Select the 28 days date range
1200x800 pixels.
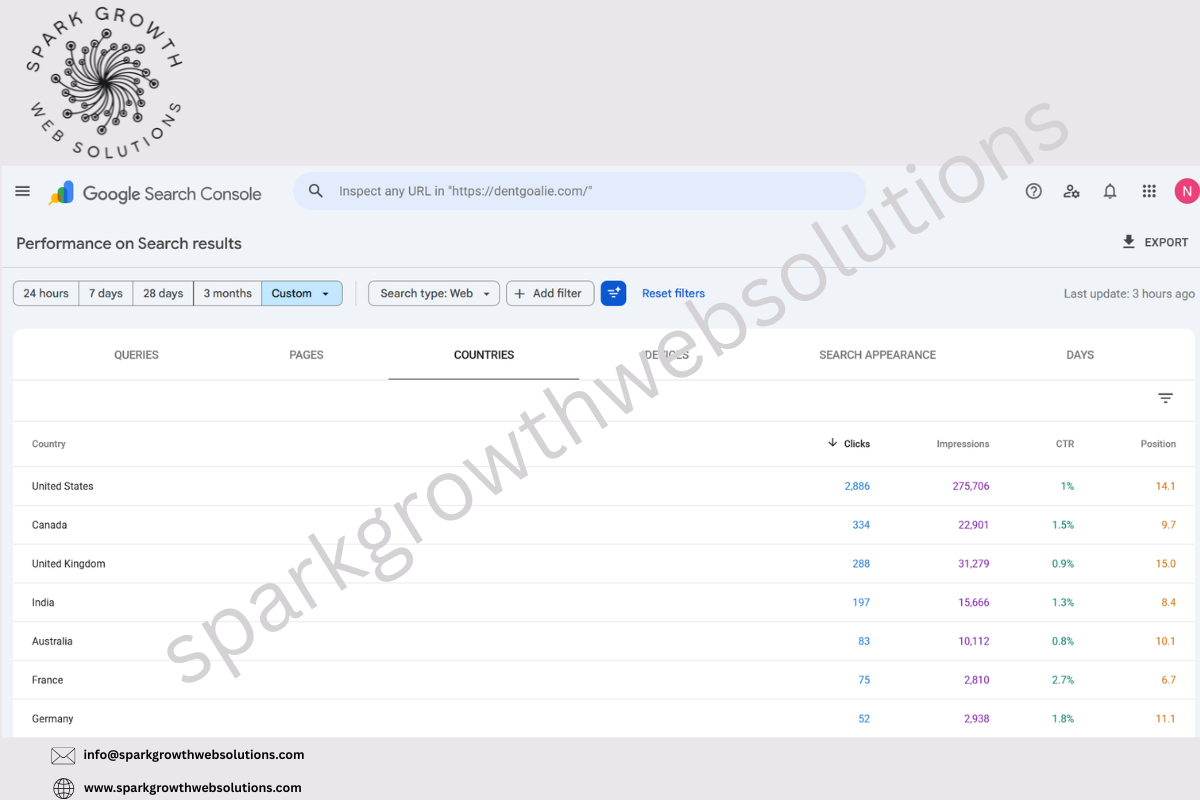point(163,293)
